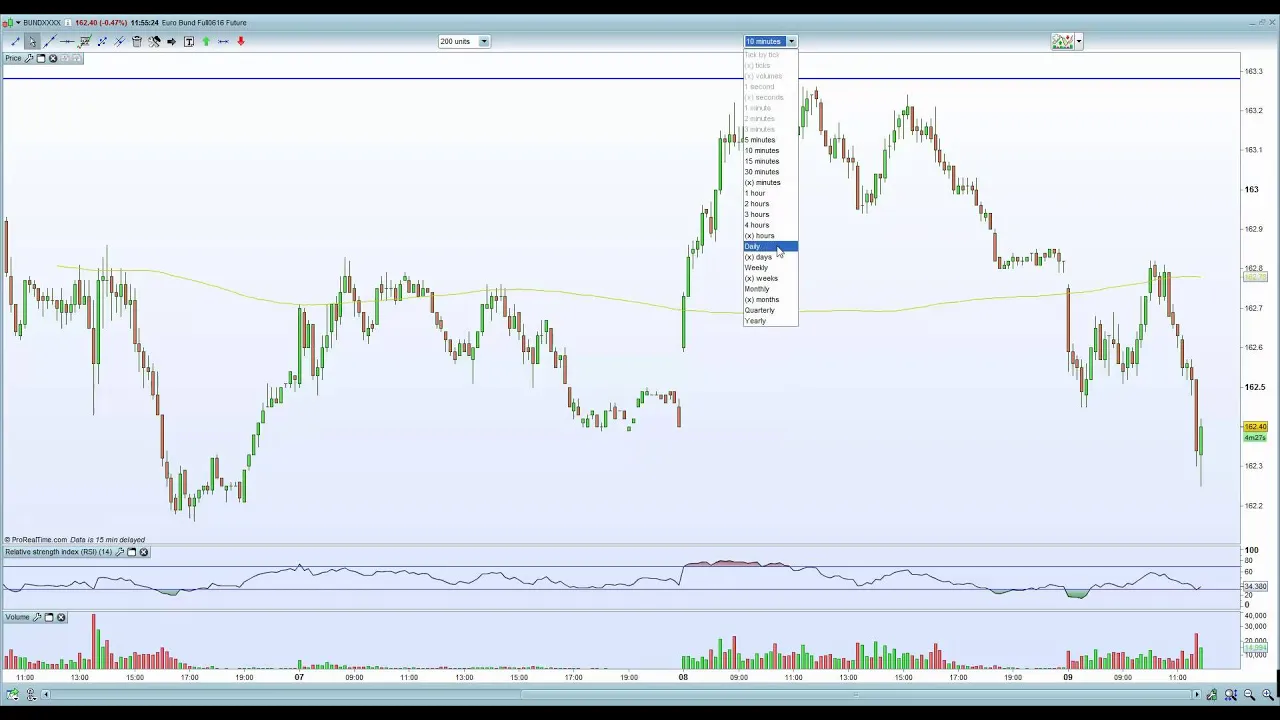Open Price panel wrench settings
Image resolution: width=1280 pixels, height=720 pixels.
(x=29, y=58)
